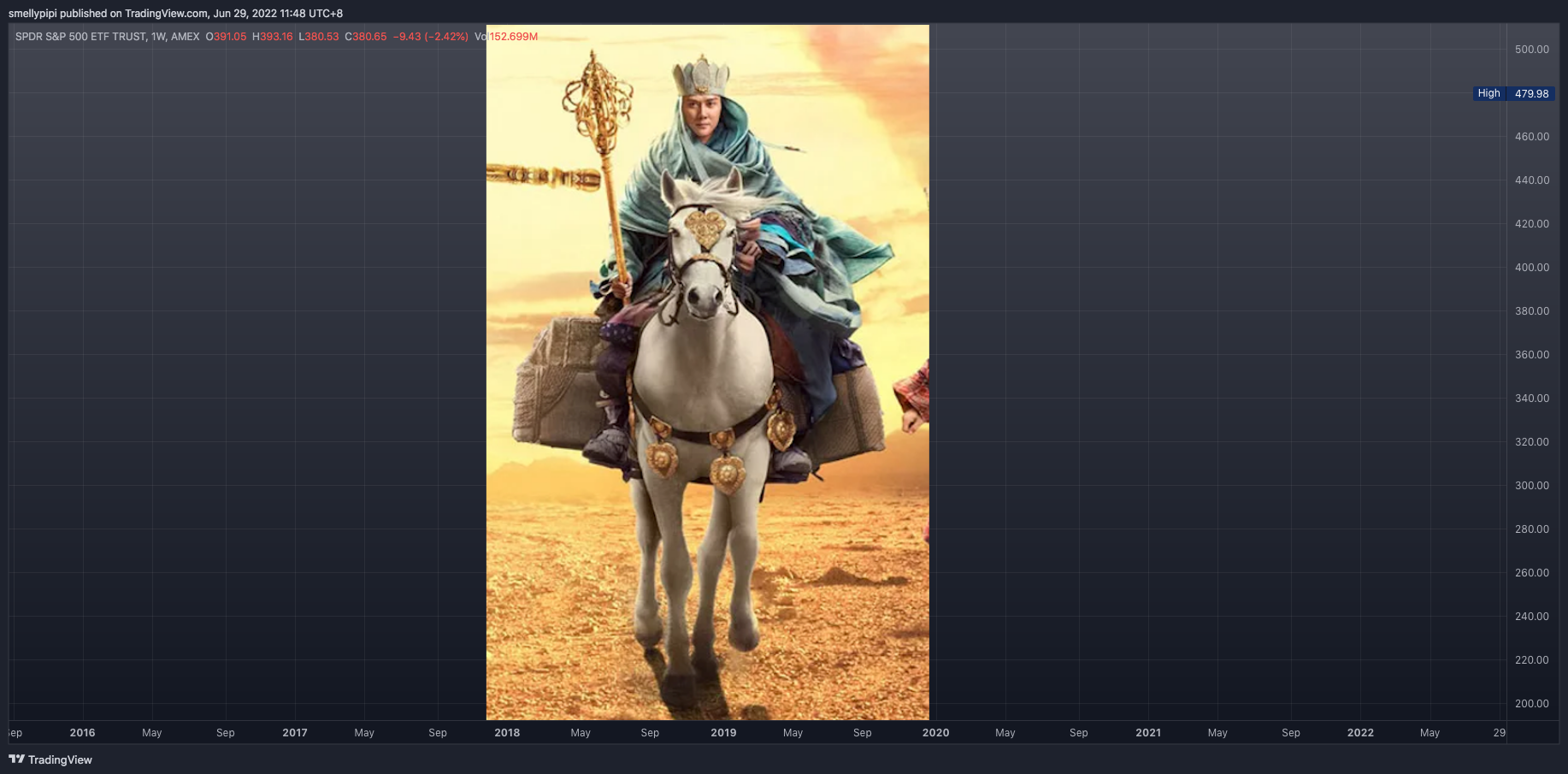Viewport: 1568px width, 774px height.
Task: Click the 29 date label on time axis
Action: tap(1500, 733)
